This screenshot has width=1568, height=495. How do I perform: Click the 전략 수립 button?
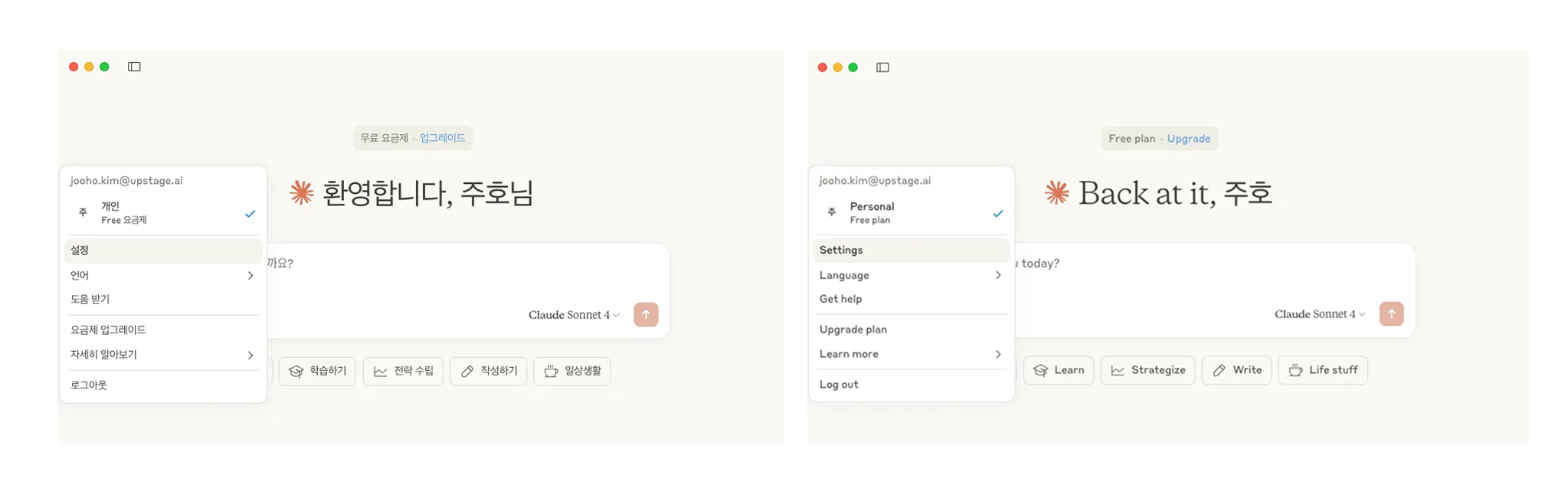pos(403,371)
